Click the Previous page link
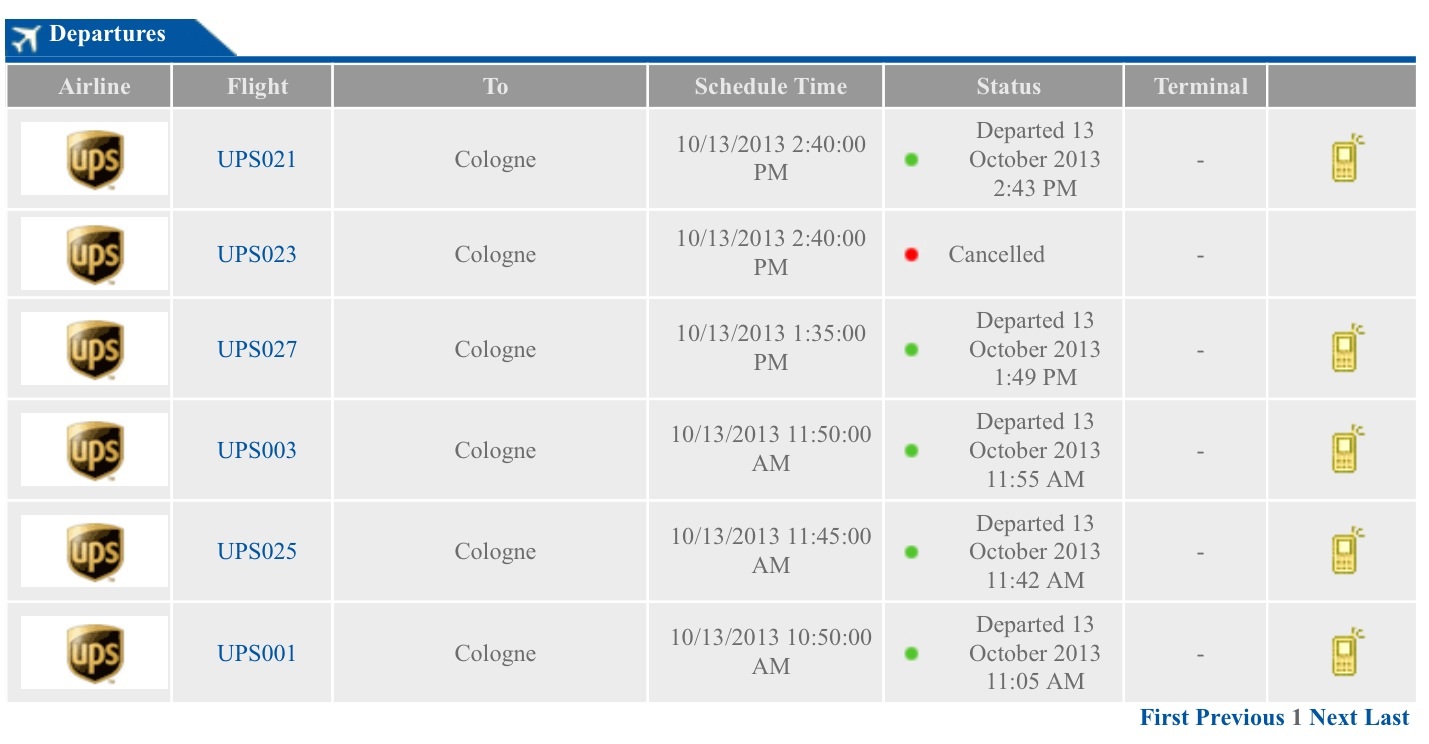Image resolution: width=1429 pixels, height=744 pixels. (x=1240, y=717)
